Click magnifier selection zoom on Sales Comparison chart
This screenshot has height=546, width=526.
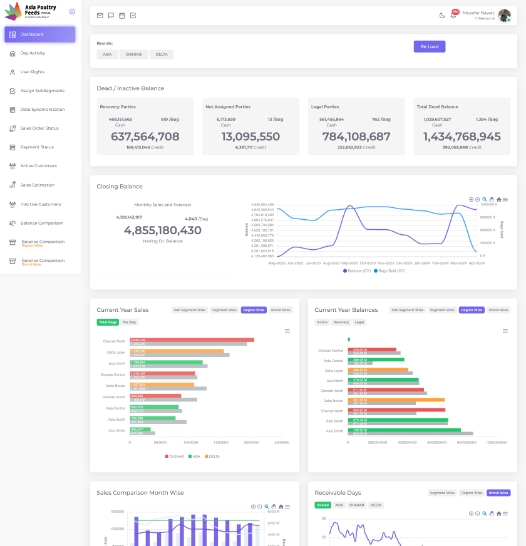tap(267, 507)
